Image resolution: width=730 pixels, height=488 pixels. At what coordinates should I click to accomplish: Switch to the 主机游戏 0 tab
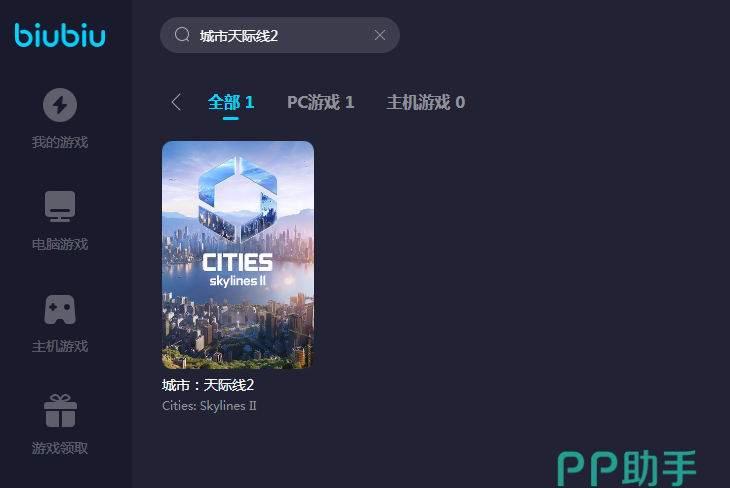pyautogui.click(x=426, y=102)
